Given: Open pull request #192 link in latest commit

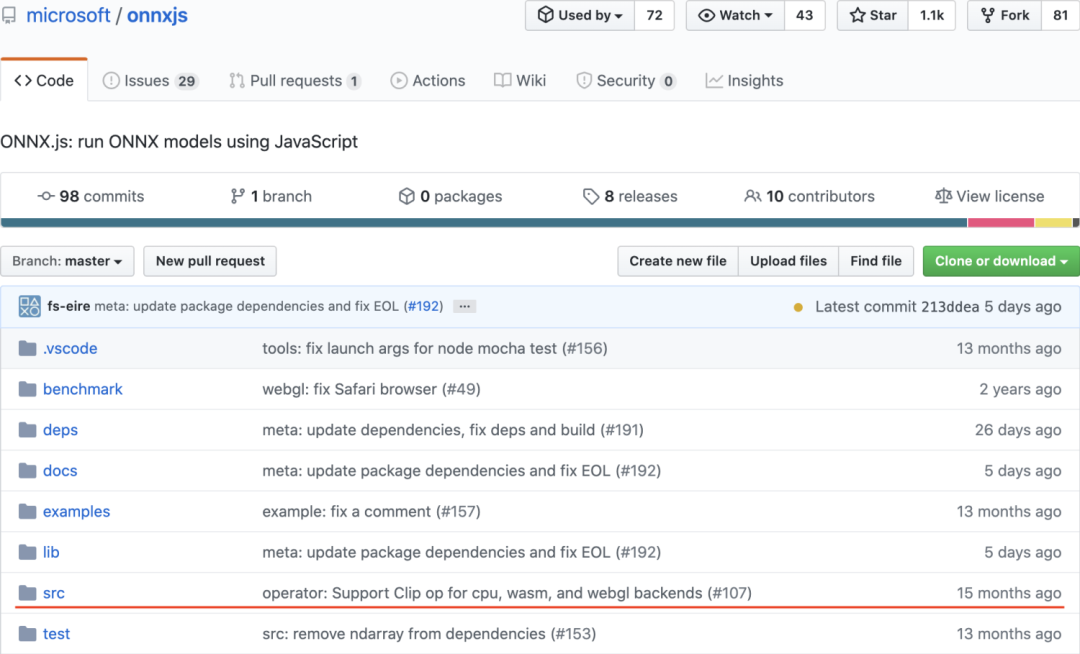Looking at the screenshot, I should tap(423, 306).
